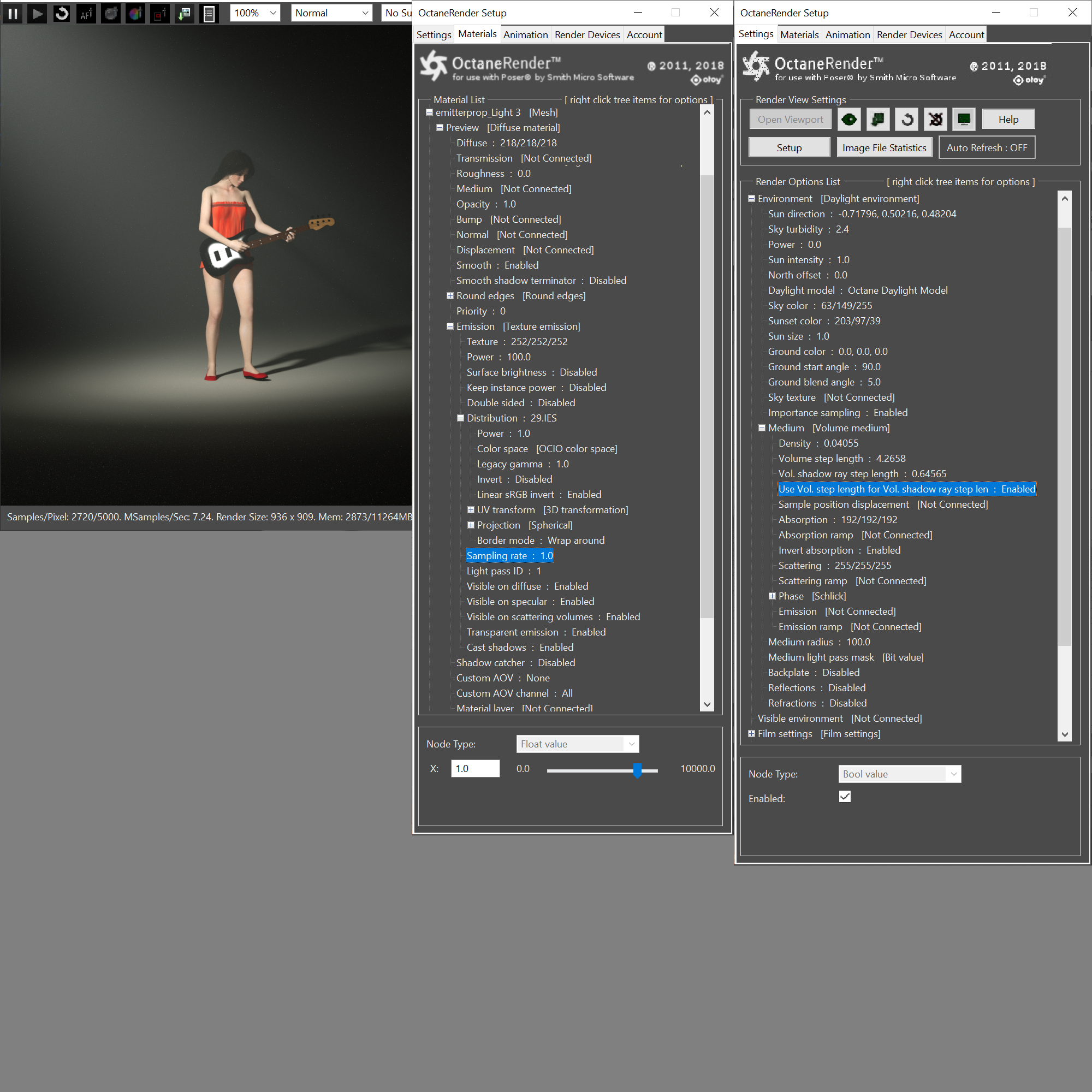Screen dimensions: 1092x1092
Task: Switch to Render Devices tab in left window
Action: (587, 34)
